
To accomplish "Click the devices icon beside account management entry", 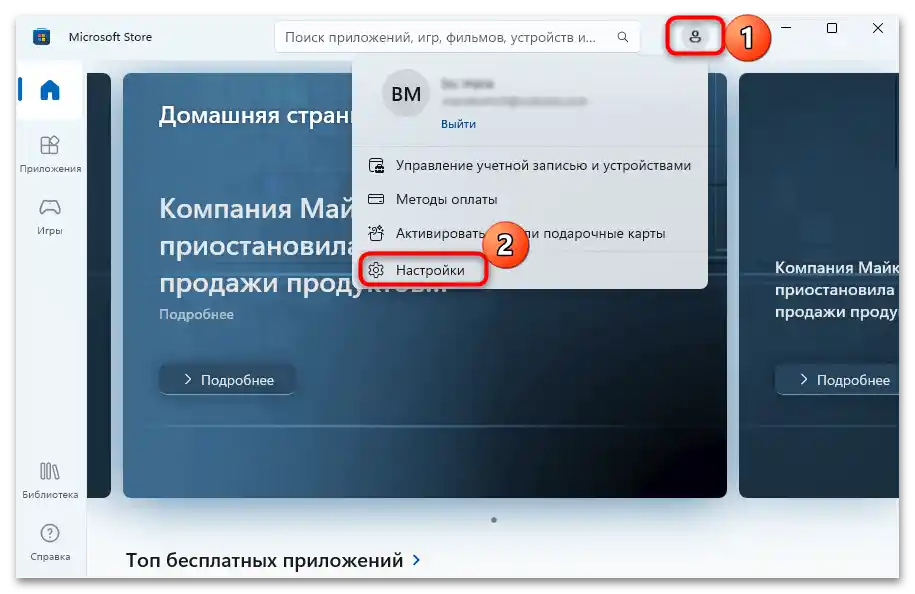I will 377,165.
